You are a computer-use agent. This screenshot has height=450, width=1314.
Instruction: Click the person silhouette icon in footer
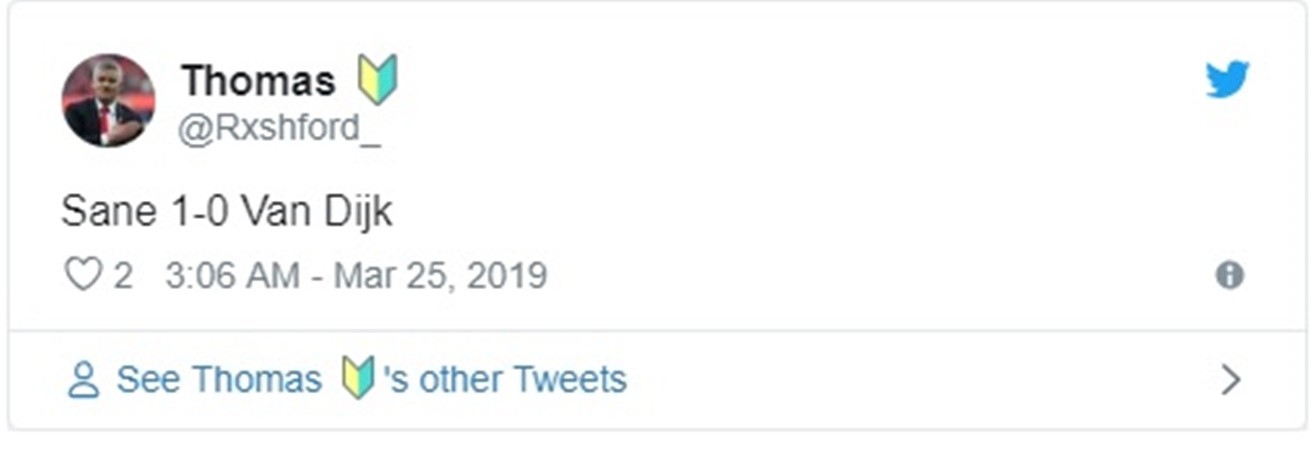83,381
